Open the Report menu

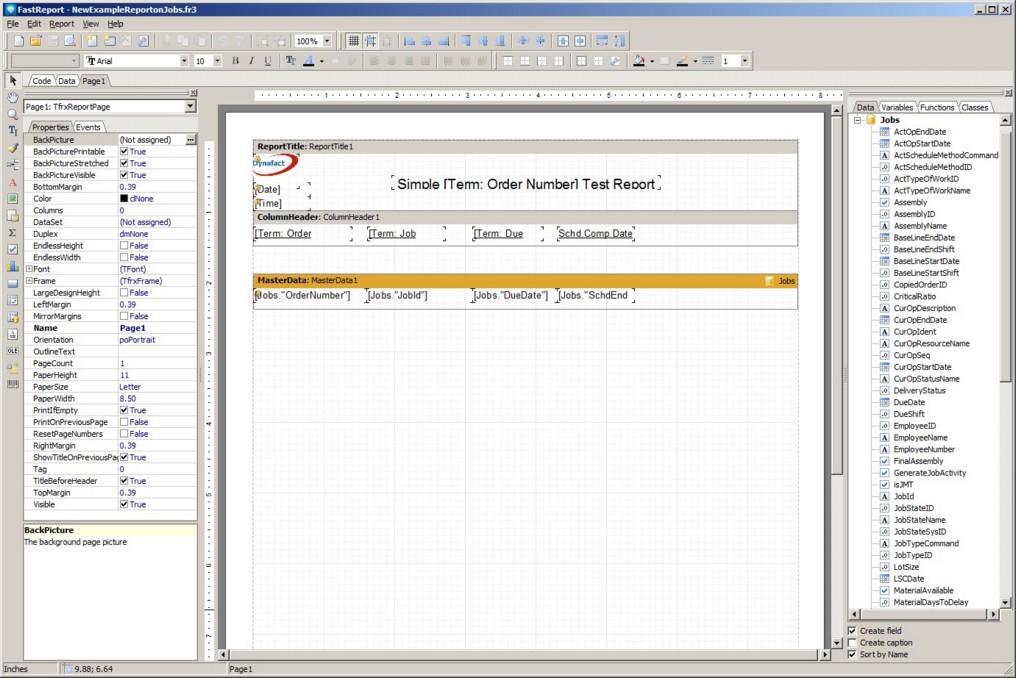(62, 23)
